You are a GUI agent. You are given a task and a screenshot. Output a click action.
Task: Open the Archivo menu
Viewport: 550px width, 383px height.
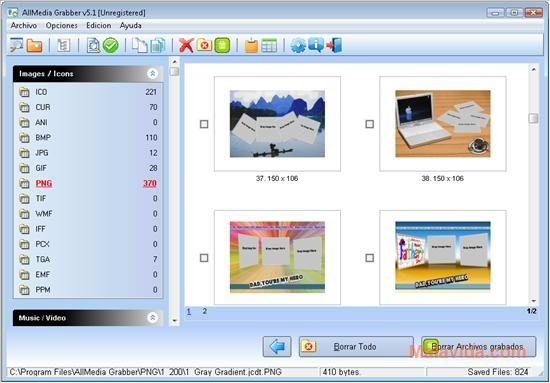coord(24,26)
